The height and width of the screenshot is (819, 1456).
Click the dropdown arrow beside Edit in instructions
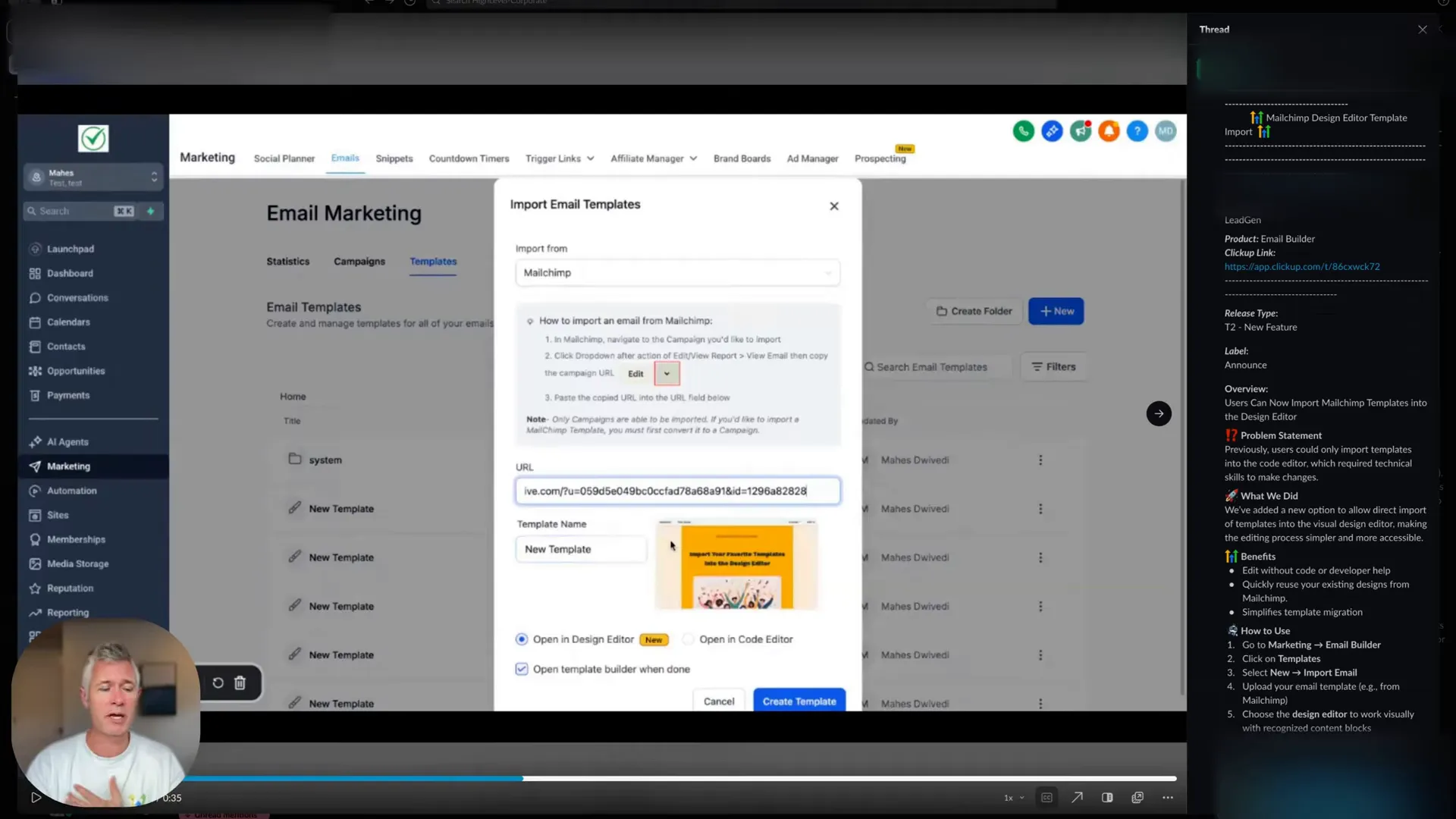click(667, 374)
